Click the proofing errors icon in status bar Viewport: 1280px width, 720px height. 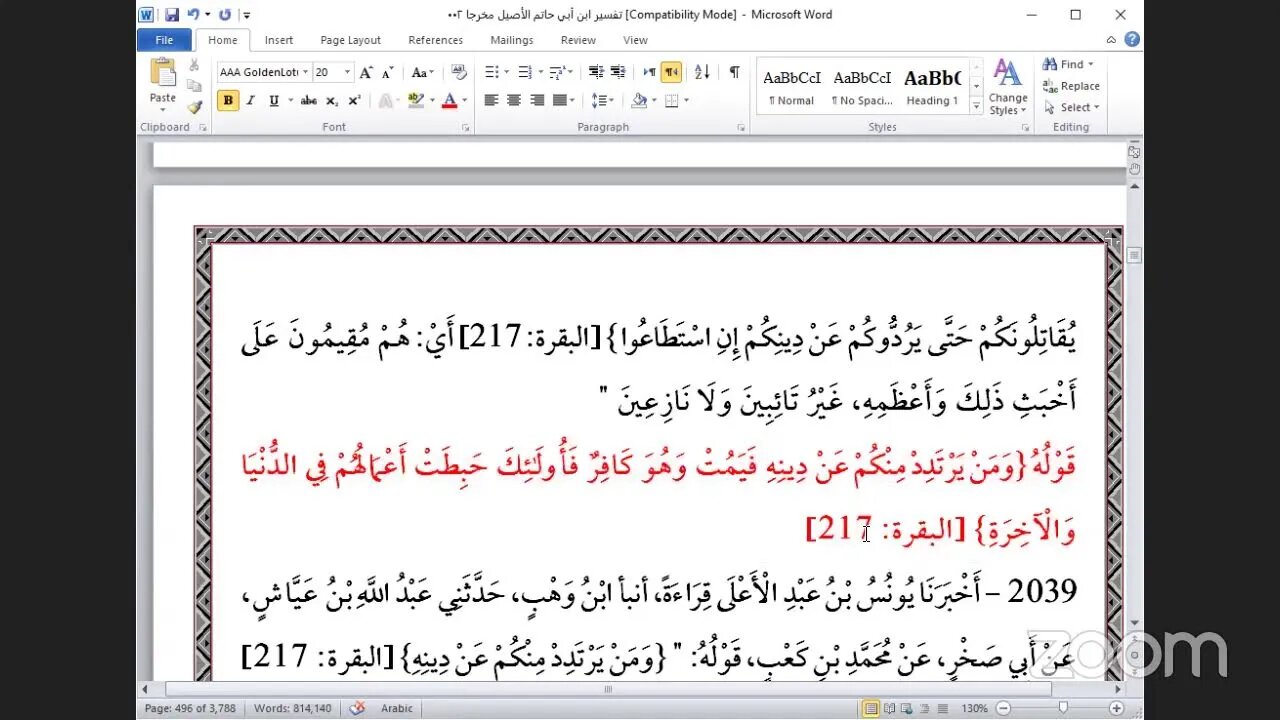(357, 708)
